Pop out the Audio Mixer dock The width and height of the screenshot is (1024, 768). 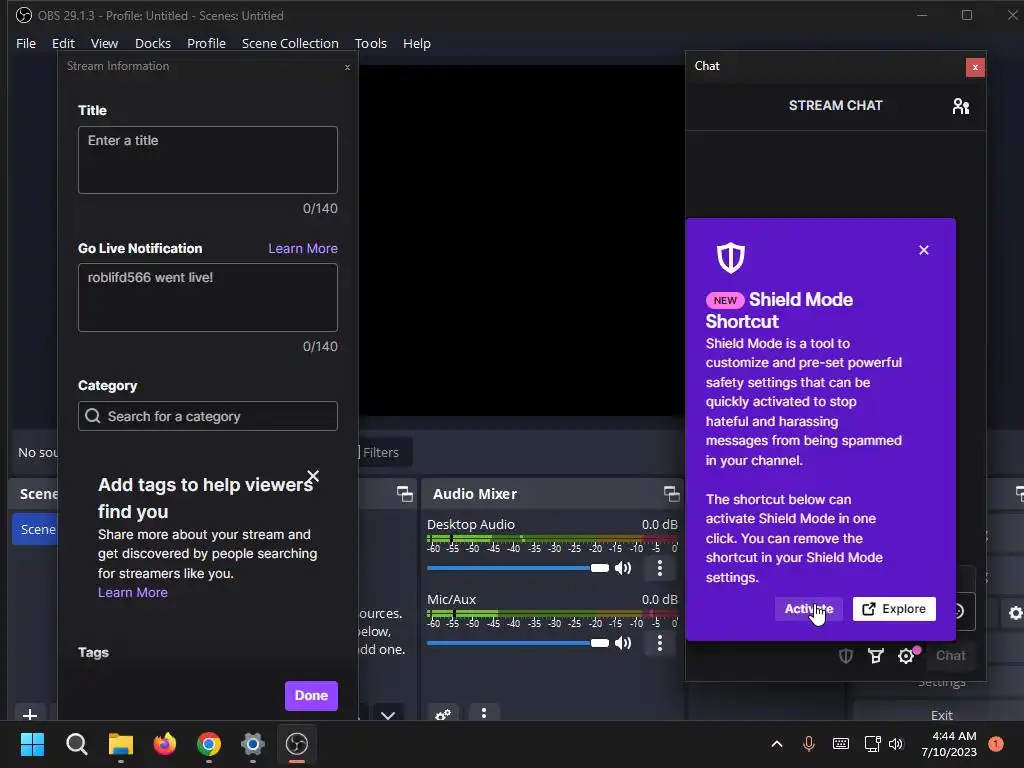(671, 494)
